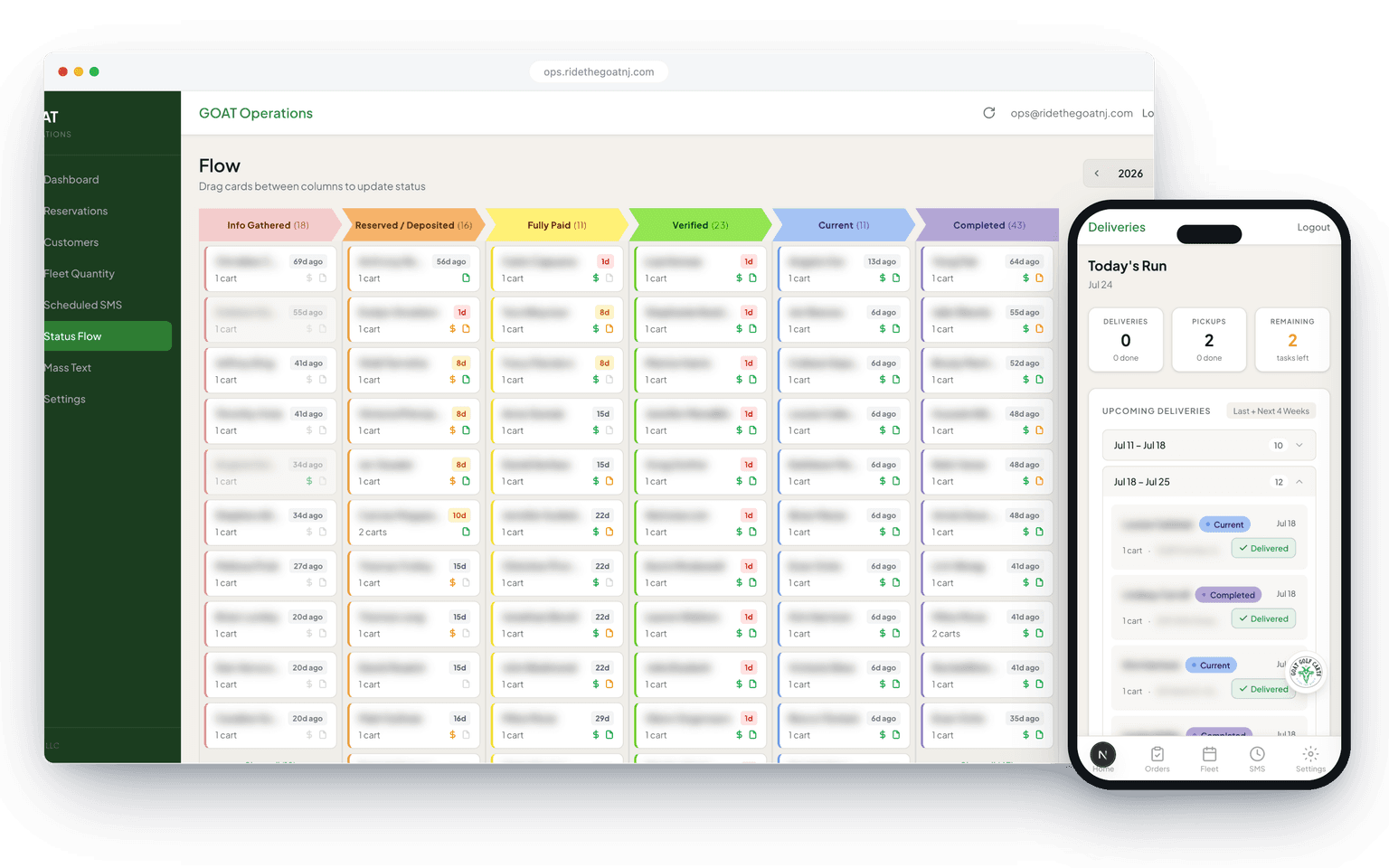Expand the Jul 11 – Jul 18 delivery group
1389x868 pixels.
pos(1209,446)
